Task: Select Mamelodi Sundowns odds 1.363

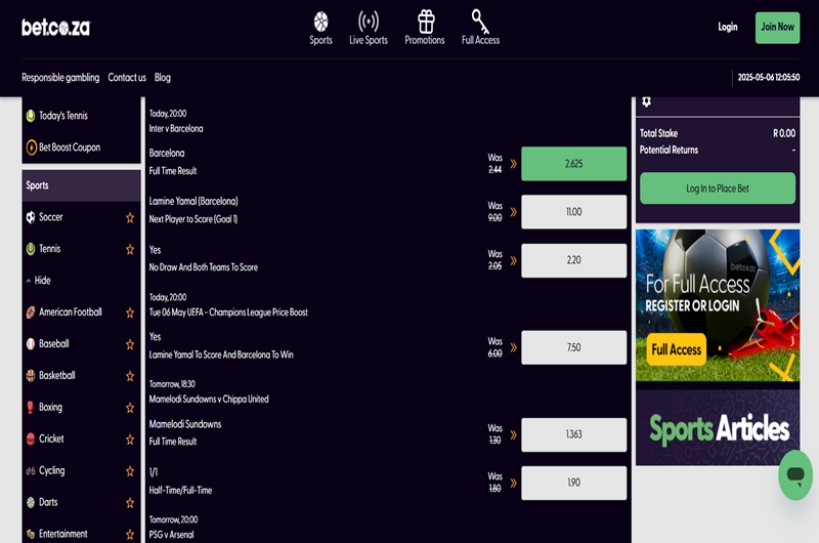Action: (x=574, y=434)
